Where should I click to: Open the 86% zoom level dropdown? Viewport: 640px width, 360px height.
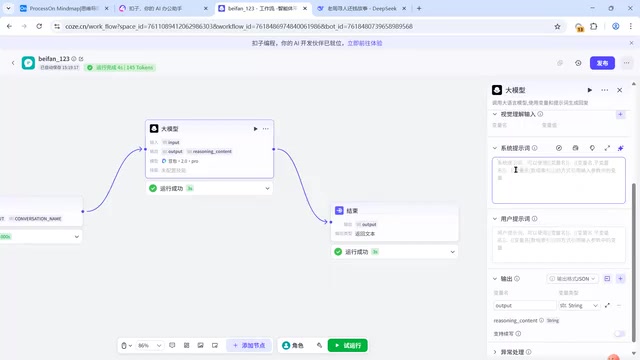pos(149,345)
